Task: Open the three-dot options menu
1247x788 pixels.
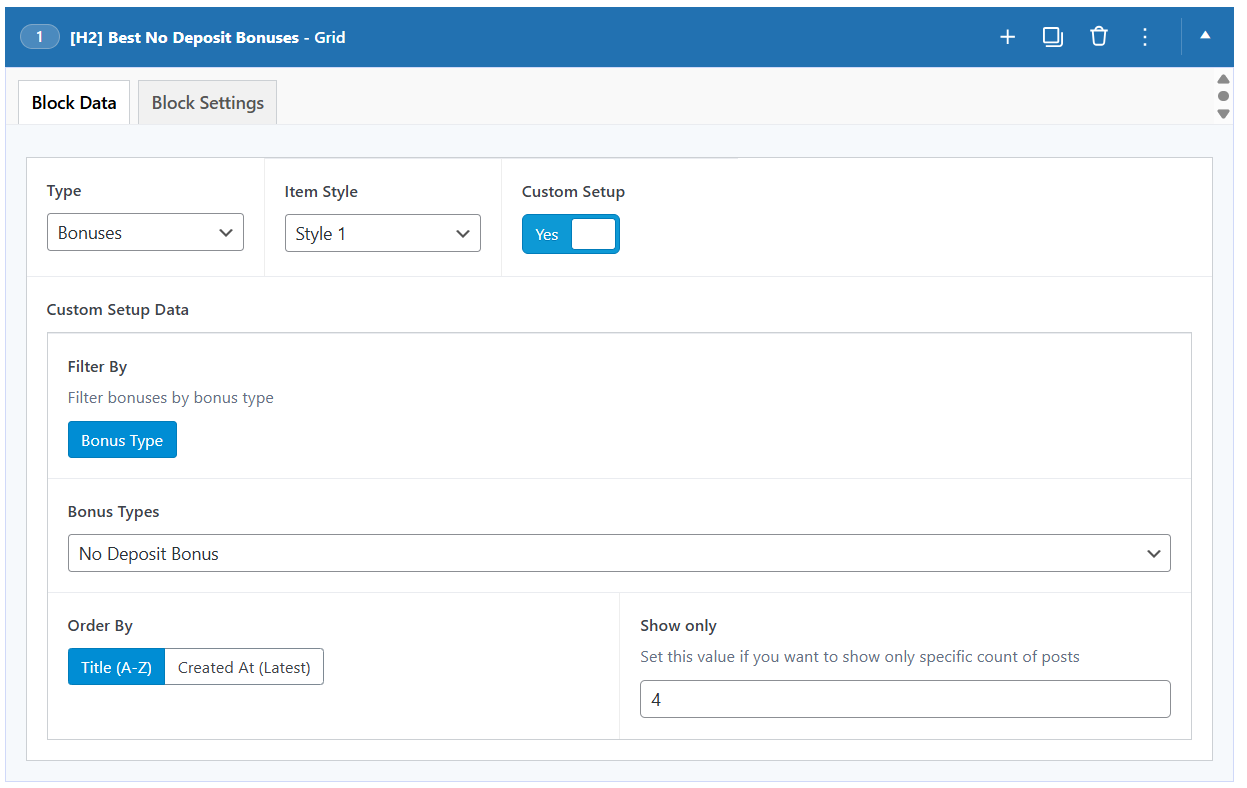Action: (1145, 36)
